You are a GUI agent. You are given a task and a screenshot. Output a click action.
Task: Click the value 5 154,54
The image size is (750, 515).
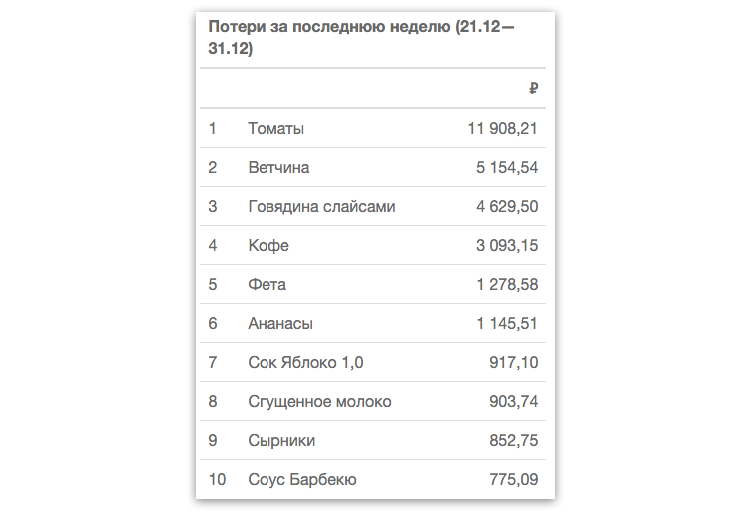tap(507, 168)
